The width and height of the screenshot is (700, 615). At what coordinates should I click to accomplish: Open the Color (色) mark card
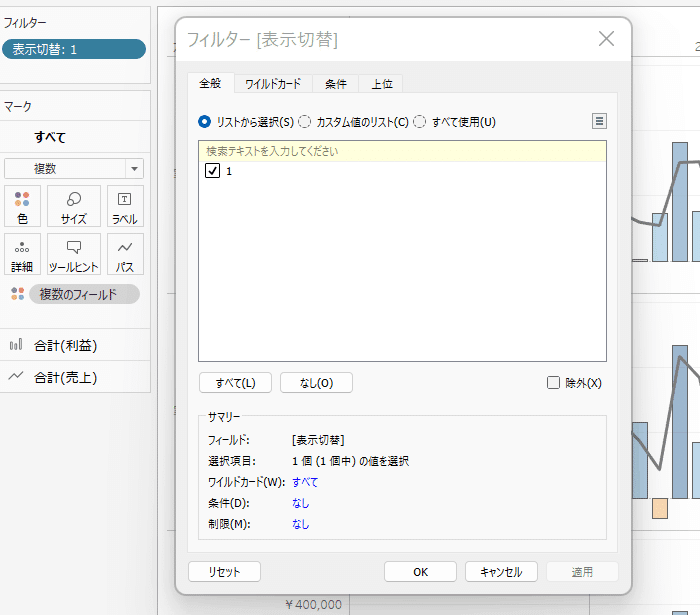coord(22,206)
